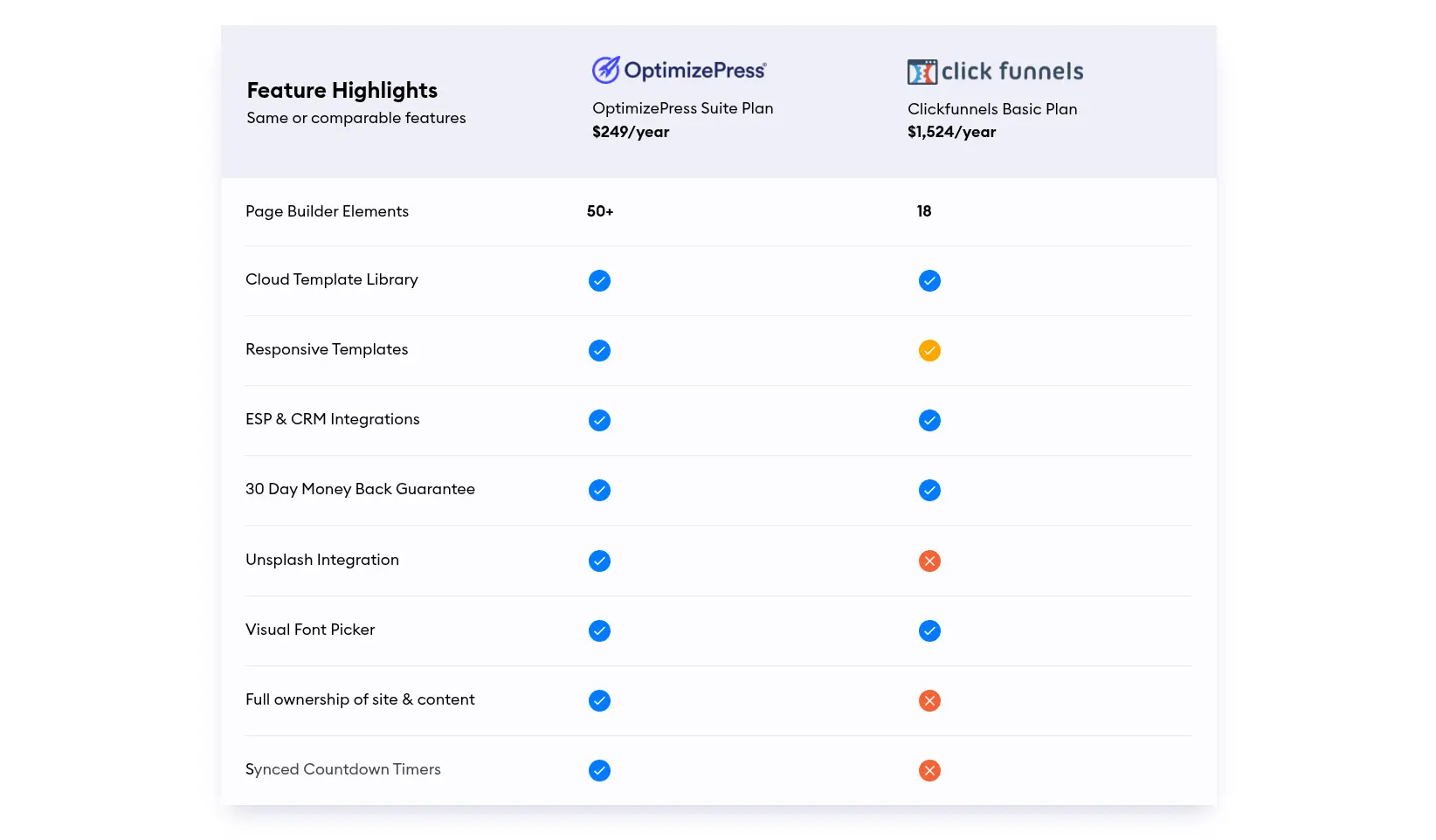
Task: Click the $249/year price text
Action: tap(631, 132)
